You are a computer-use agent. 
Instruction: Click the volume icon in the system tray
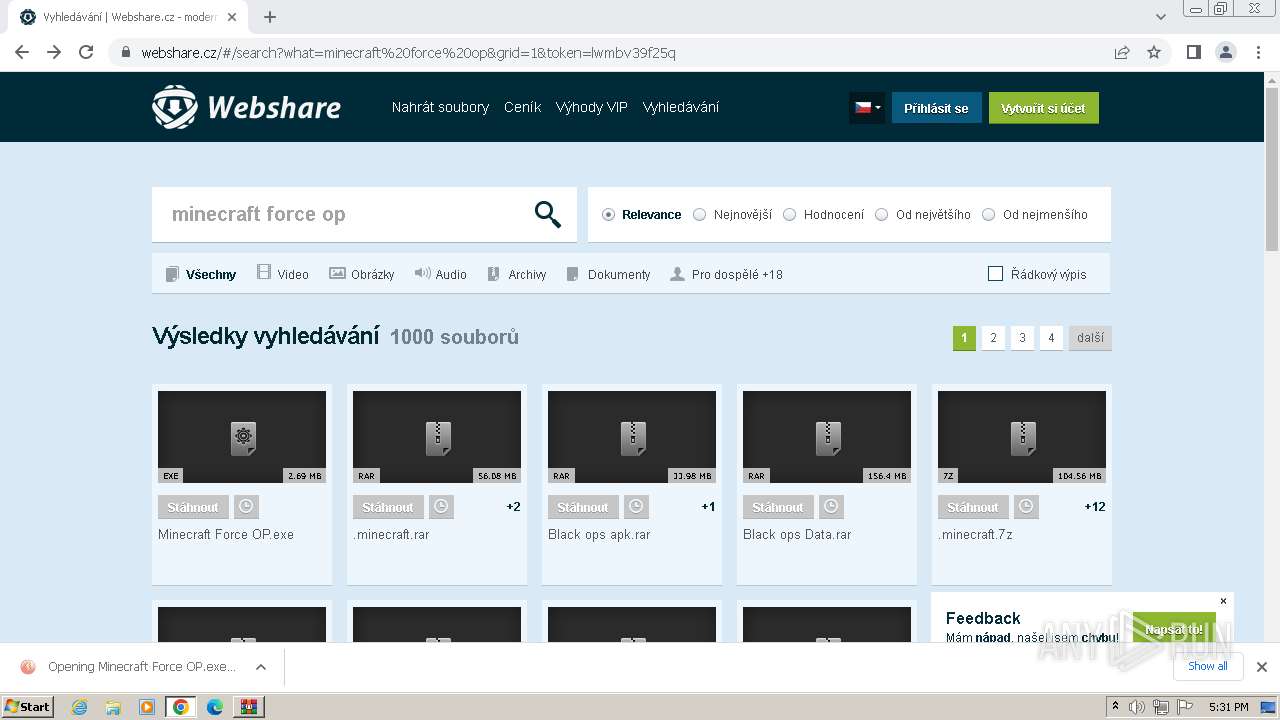click(x=1137, y=707)
